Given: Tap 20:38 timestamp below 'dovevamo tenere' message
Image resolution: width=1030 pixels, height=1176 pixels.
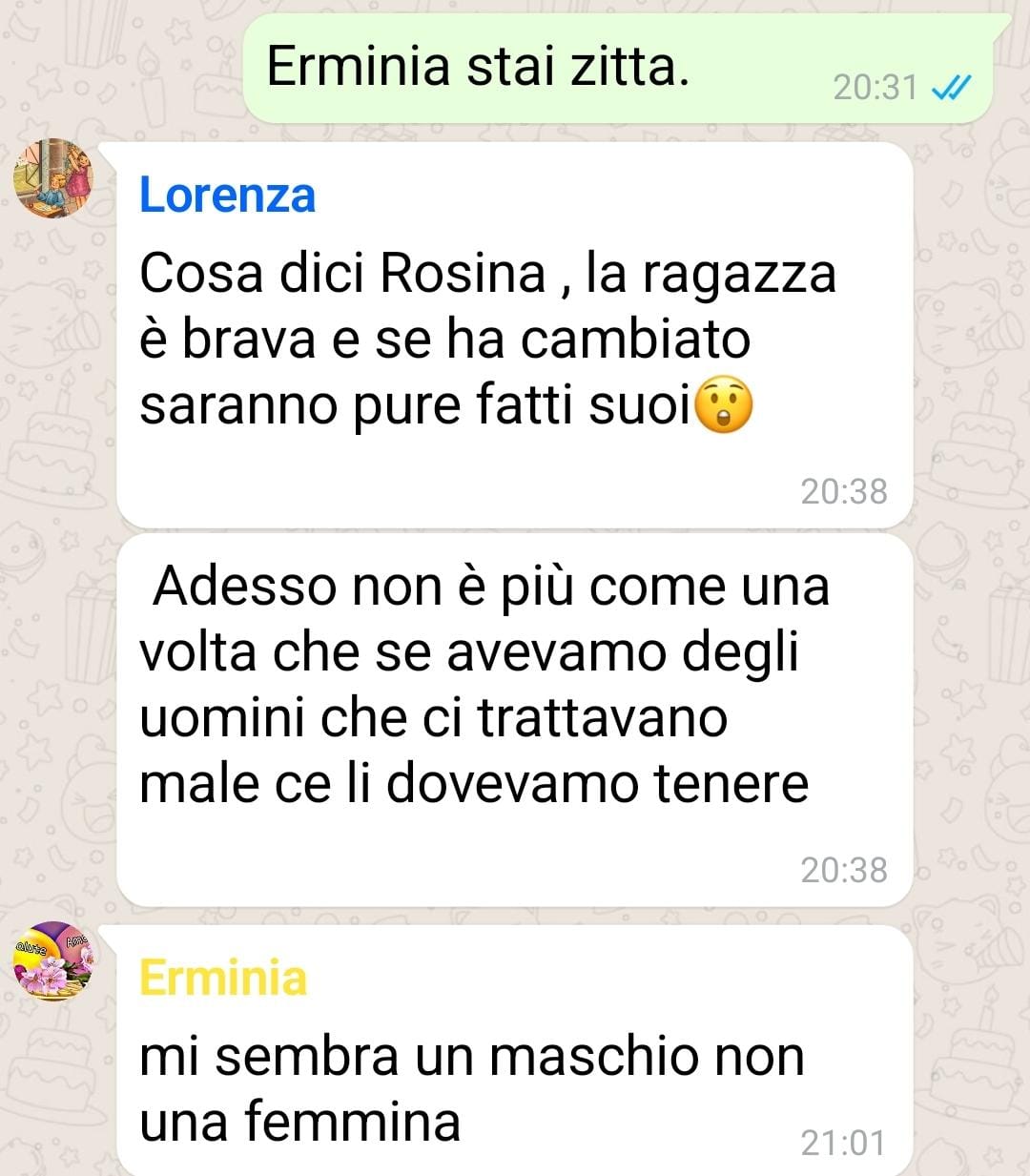Looking at the screenshot, I should (x=844, y=870).
